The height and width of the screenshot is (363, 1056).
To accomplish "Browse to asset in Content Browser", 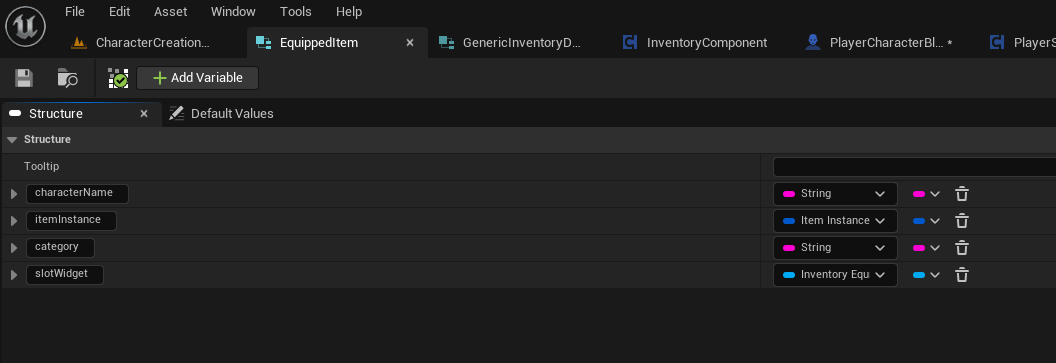I will (67, 78).
